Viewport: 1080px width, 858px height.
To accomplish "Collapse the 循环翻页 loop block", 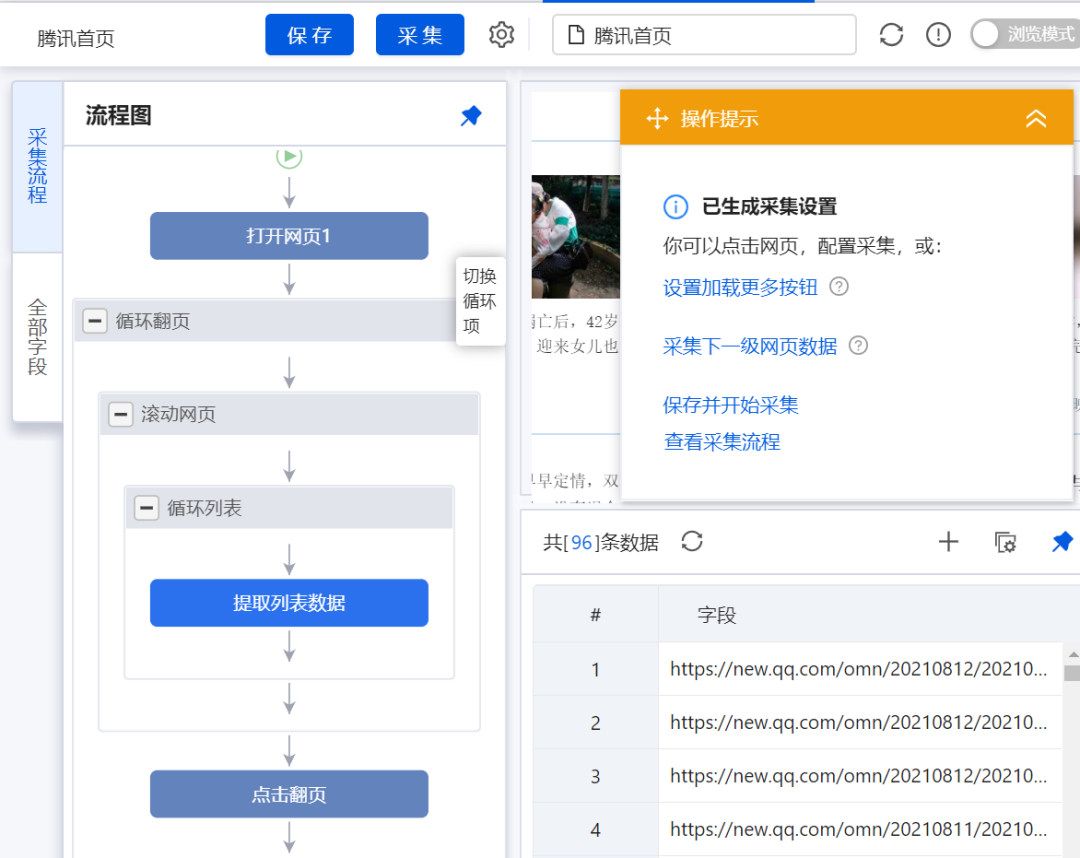I will pyautogui.click(x=95, y=321).
